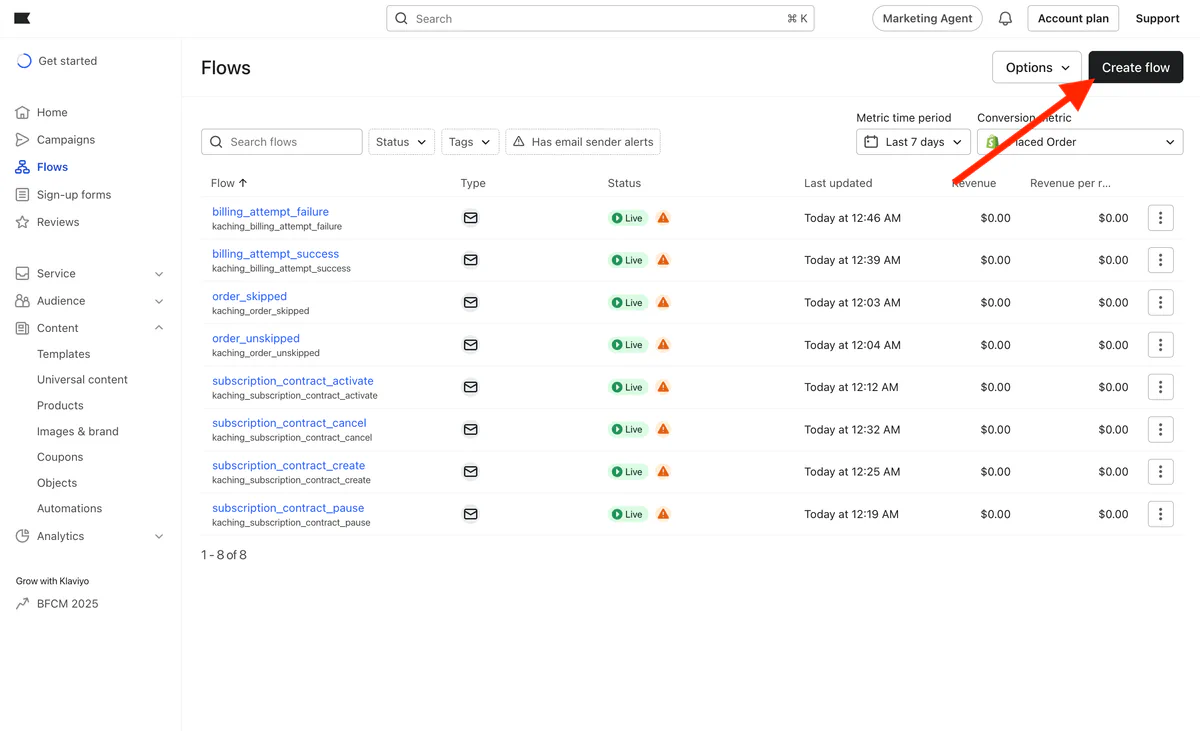Open three-dot menu for subscription_contract_activate
The width and height of the screenshot is (1200, 731).
1160,387
